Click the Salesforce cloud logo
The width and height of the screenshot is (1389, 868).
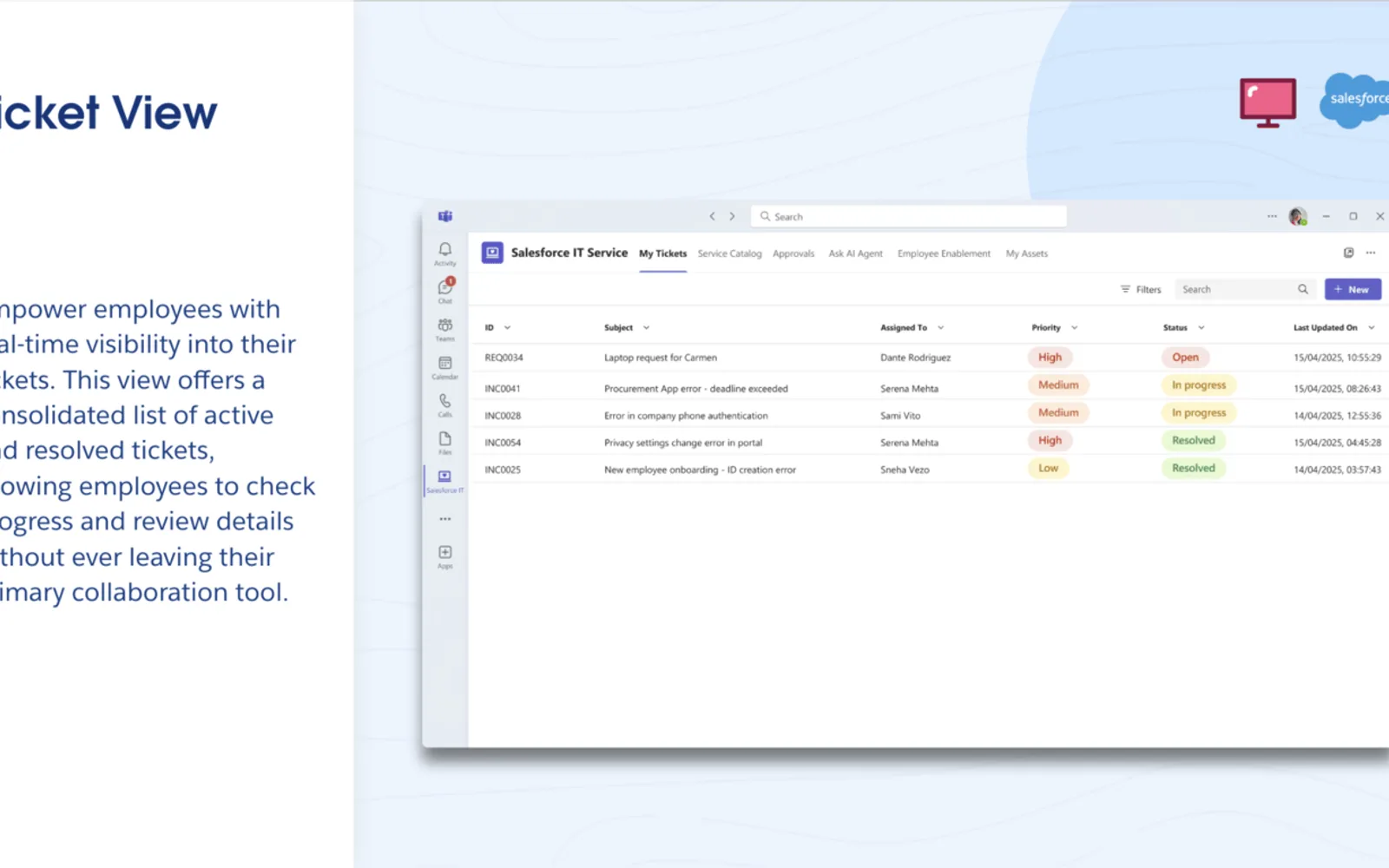pos(1356,100)
